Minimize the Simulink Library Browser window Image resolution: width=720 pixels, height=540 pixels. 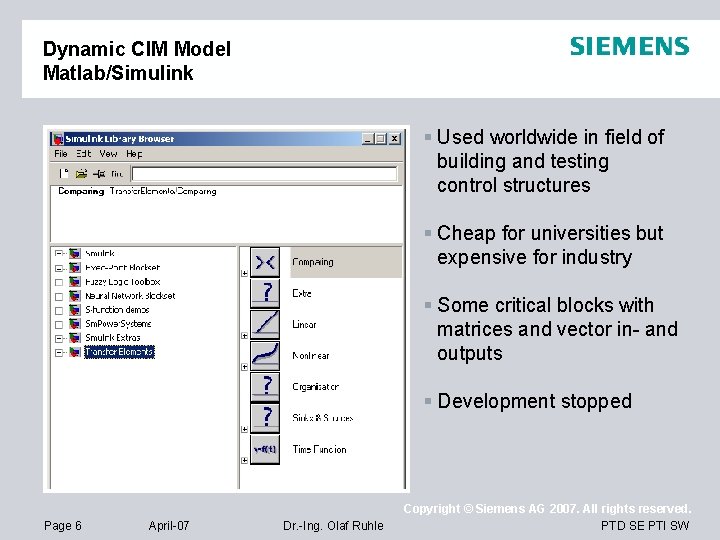tap(367, 139)
